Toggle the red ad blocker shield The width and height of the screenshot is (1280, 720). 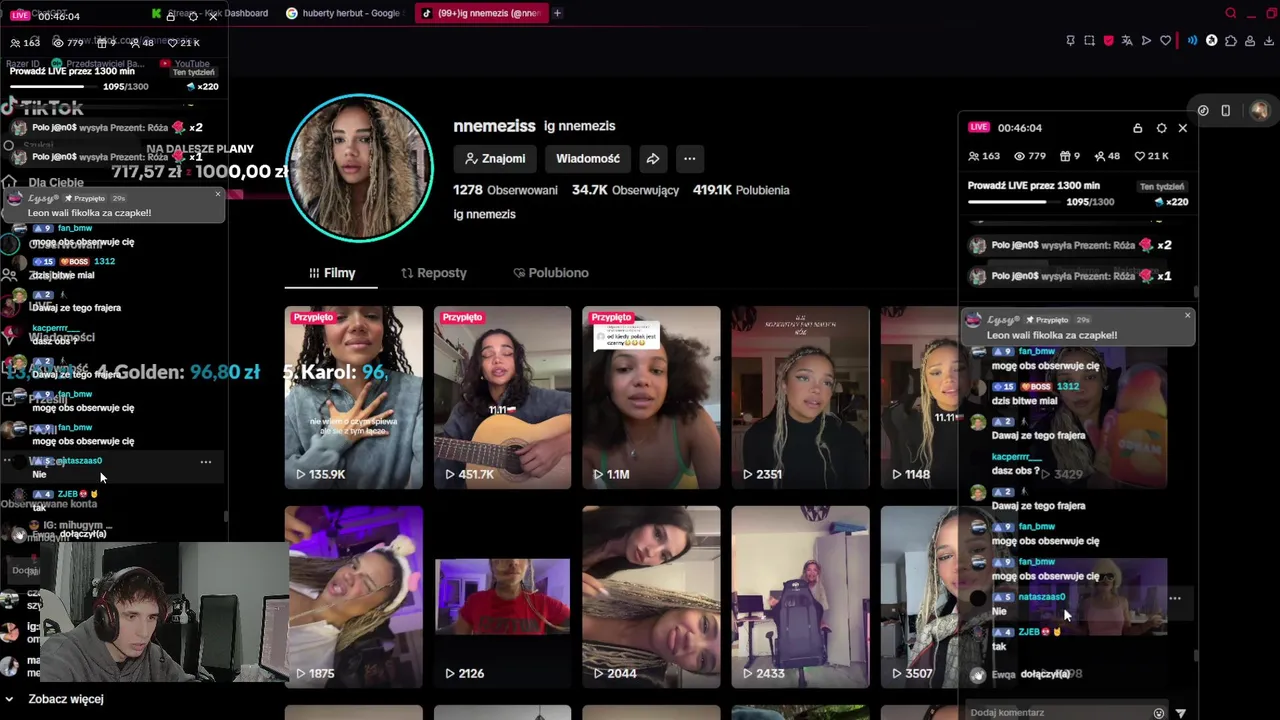coord(1108,41)
